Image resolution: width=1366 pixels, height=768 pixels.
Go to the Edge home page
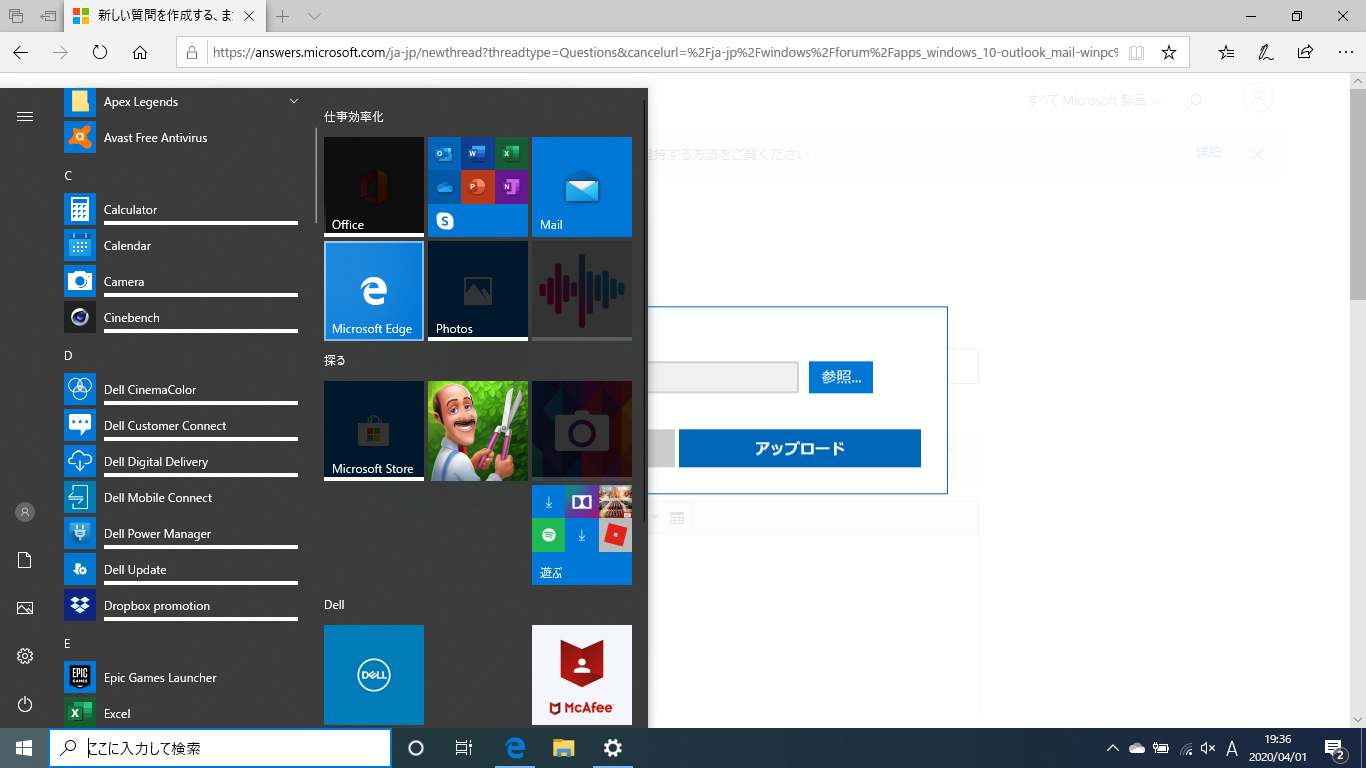(140, 52)
